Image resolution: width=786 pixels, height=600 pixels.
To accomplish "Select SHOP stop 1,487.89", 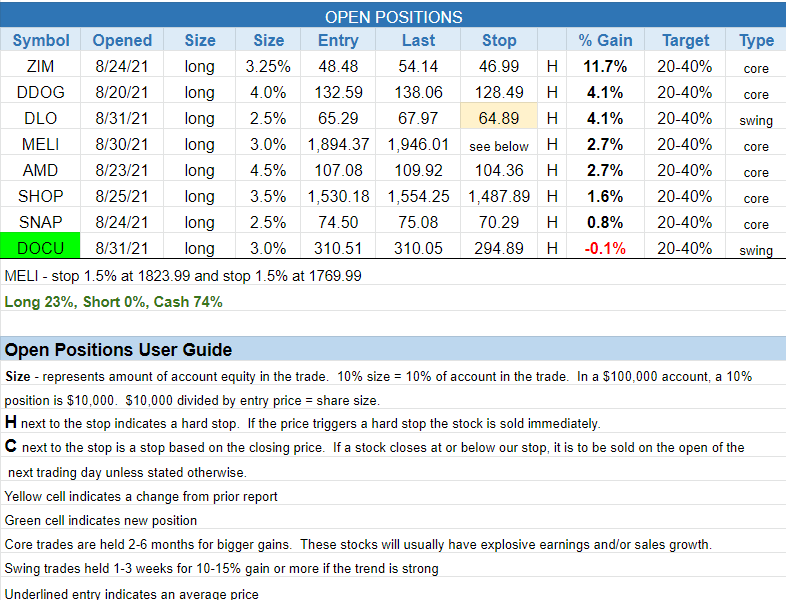I will [x=499, y=196].
